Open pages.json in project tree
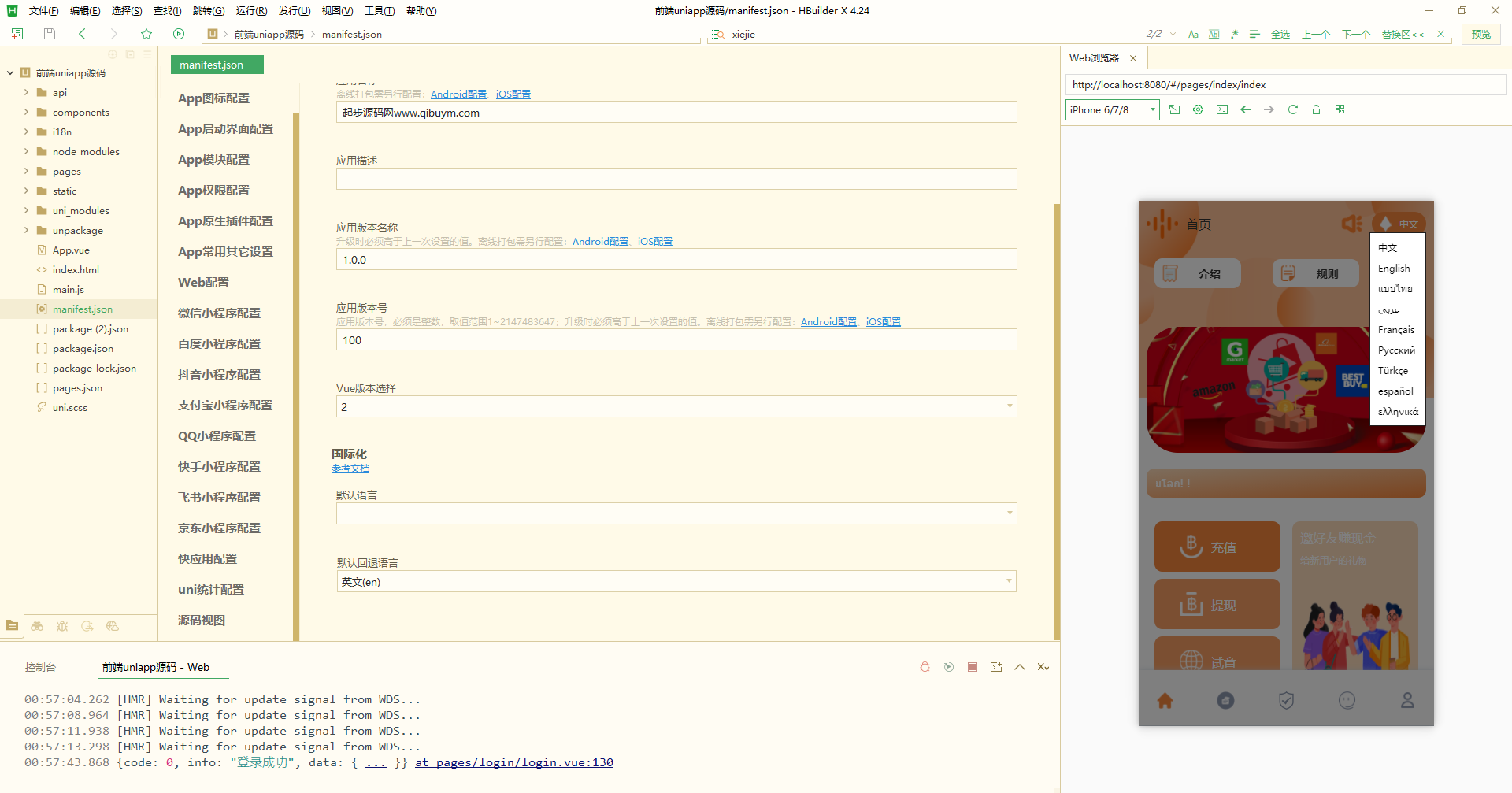Screen dimensions: 1512x793 (x=77, y=387)
